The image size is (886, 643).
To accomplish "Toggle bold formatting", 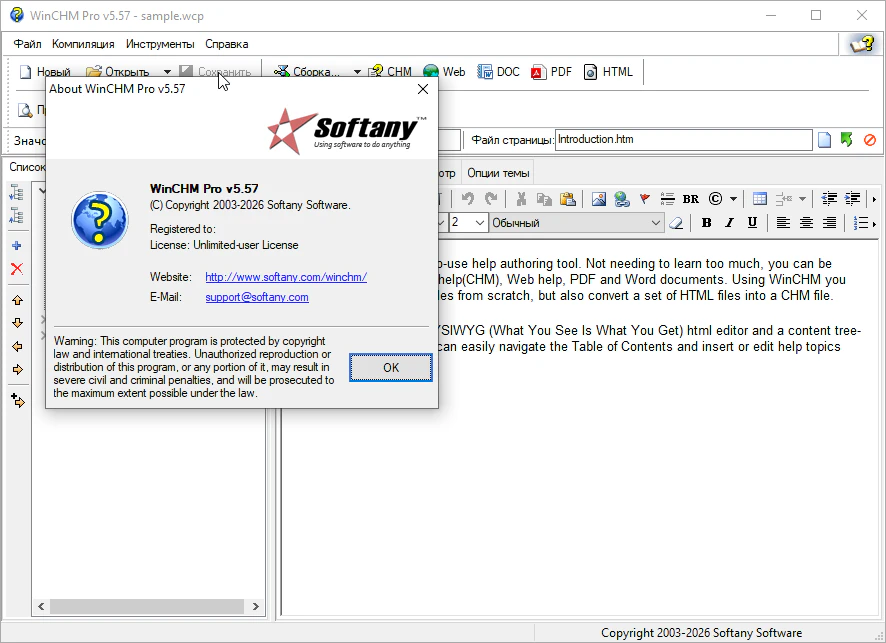I will pos(706,223).
